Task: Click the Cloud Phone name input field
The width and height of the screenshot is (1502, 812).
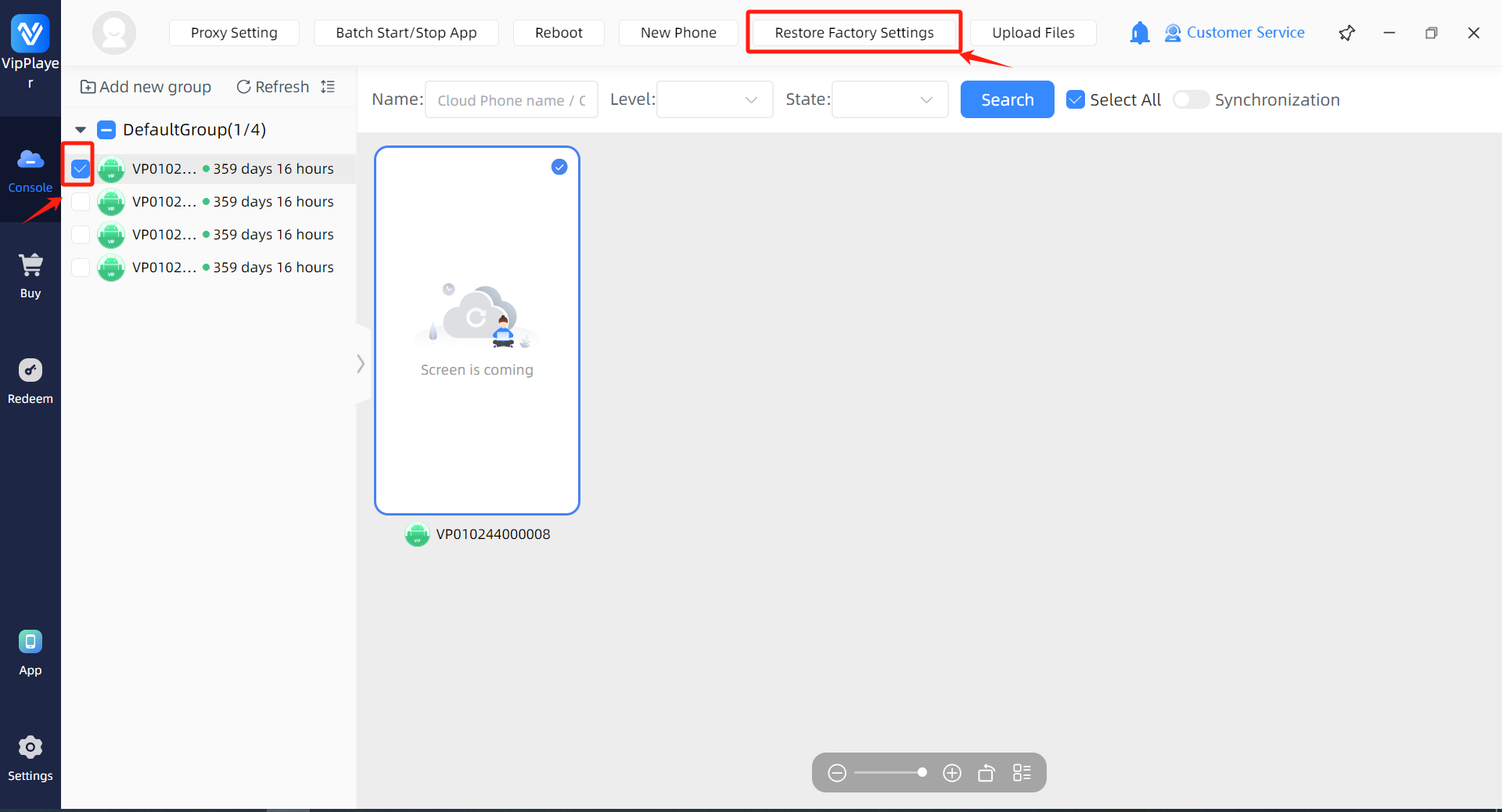Action: [512, 99]
